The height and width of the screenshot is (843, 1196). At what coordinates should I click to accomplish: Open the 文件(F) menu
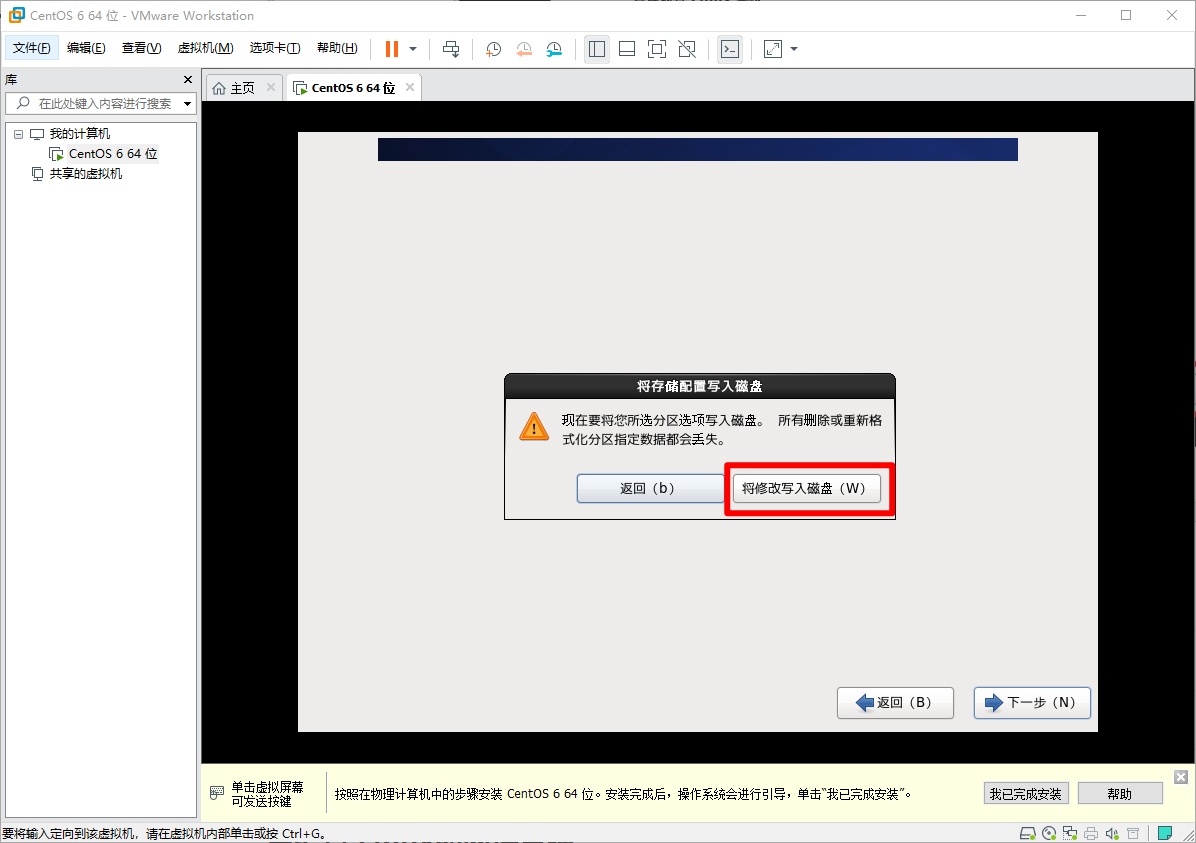[31, 48]
